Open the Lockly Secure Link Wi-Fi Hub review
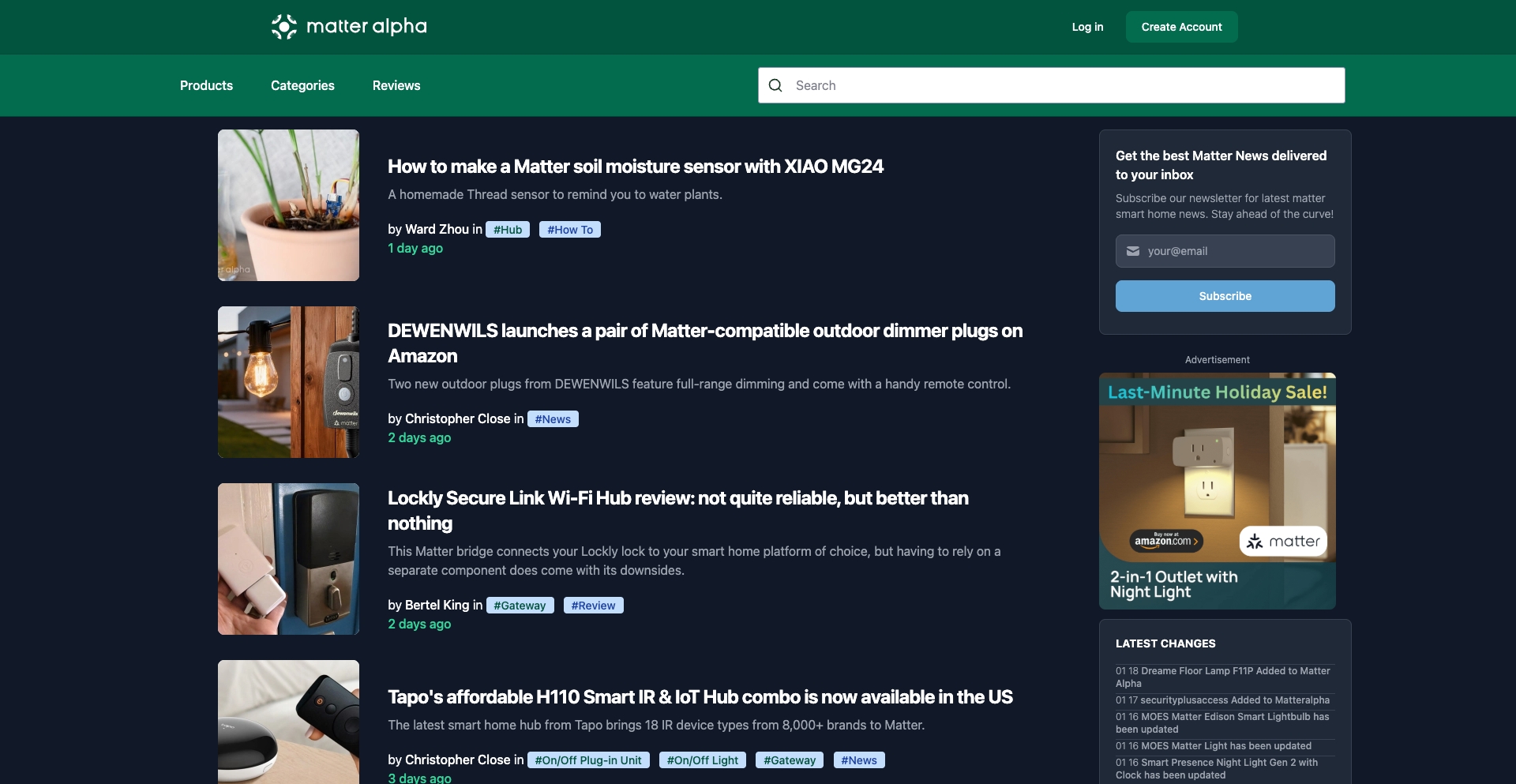 click(678, 511)
